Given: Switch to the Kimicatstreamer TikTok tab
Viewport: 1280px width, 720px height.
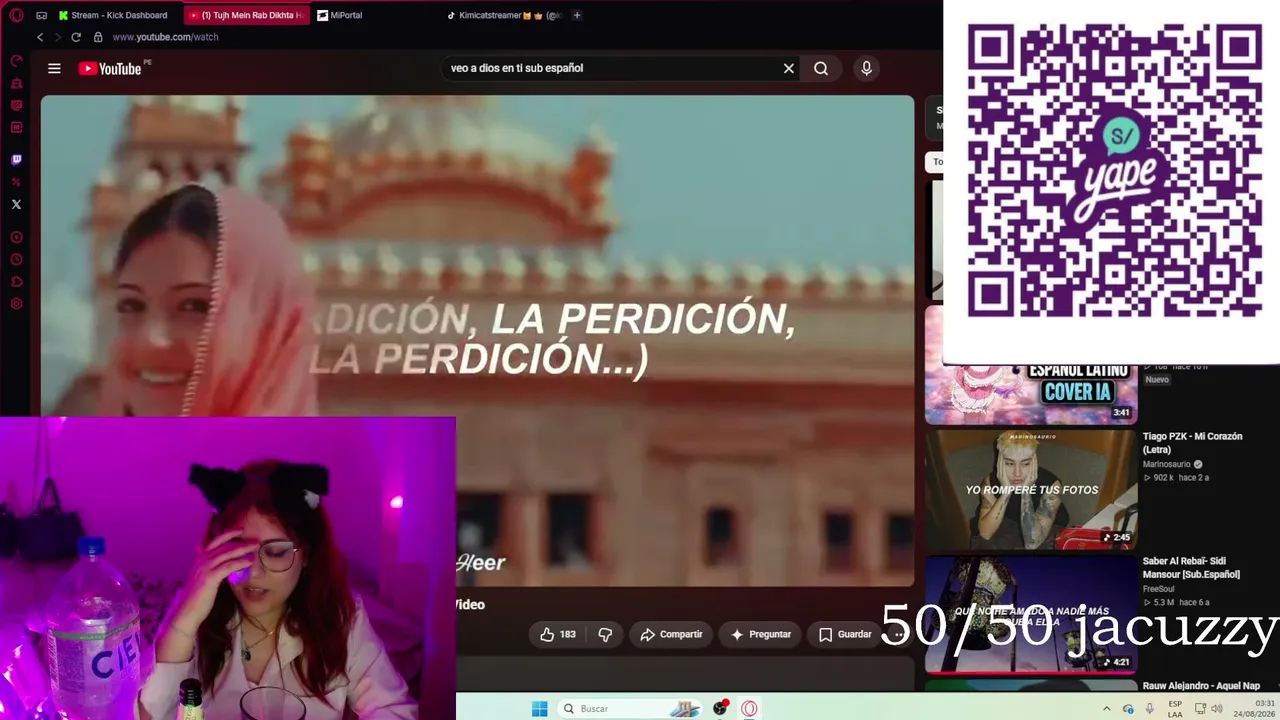Looking at the screenshot, I should [x=504, y=15].
